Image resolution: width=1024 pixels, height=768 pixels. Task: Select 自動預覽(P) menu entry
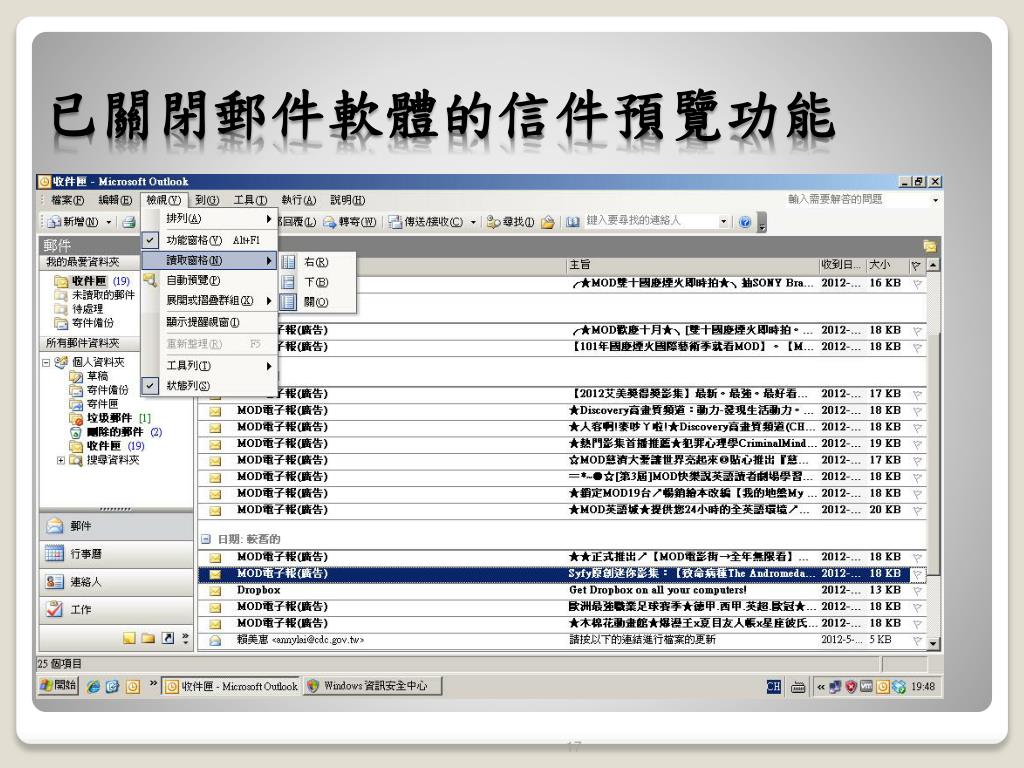point(210,280)
